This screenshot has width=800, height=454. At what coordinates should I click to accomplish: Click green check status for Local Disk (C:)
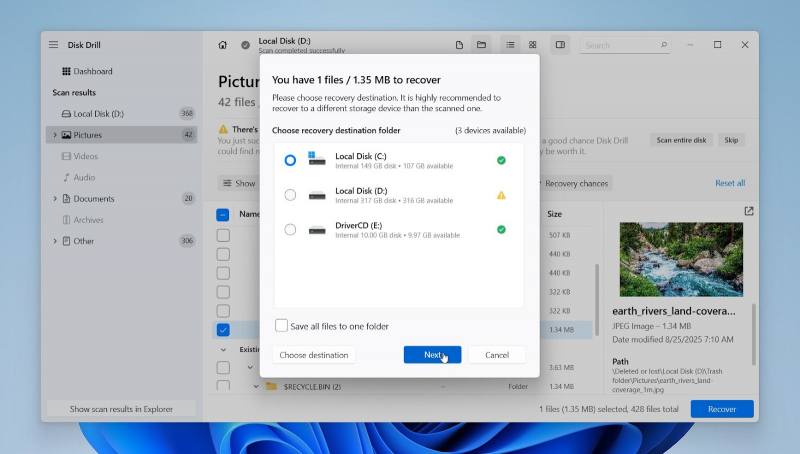[x=502, y=160]
